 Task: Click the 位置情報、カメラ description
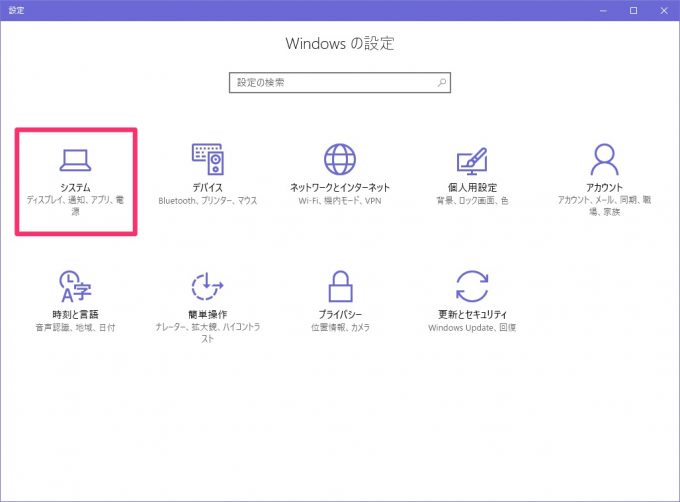click(x=340, y=328)
